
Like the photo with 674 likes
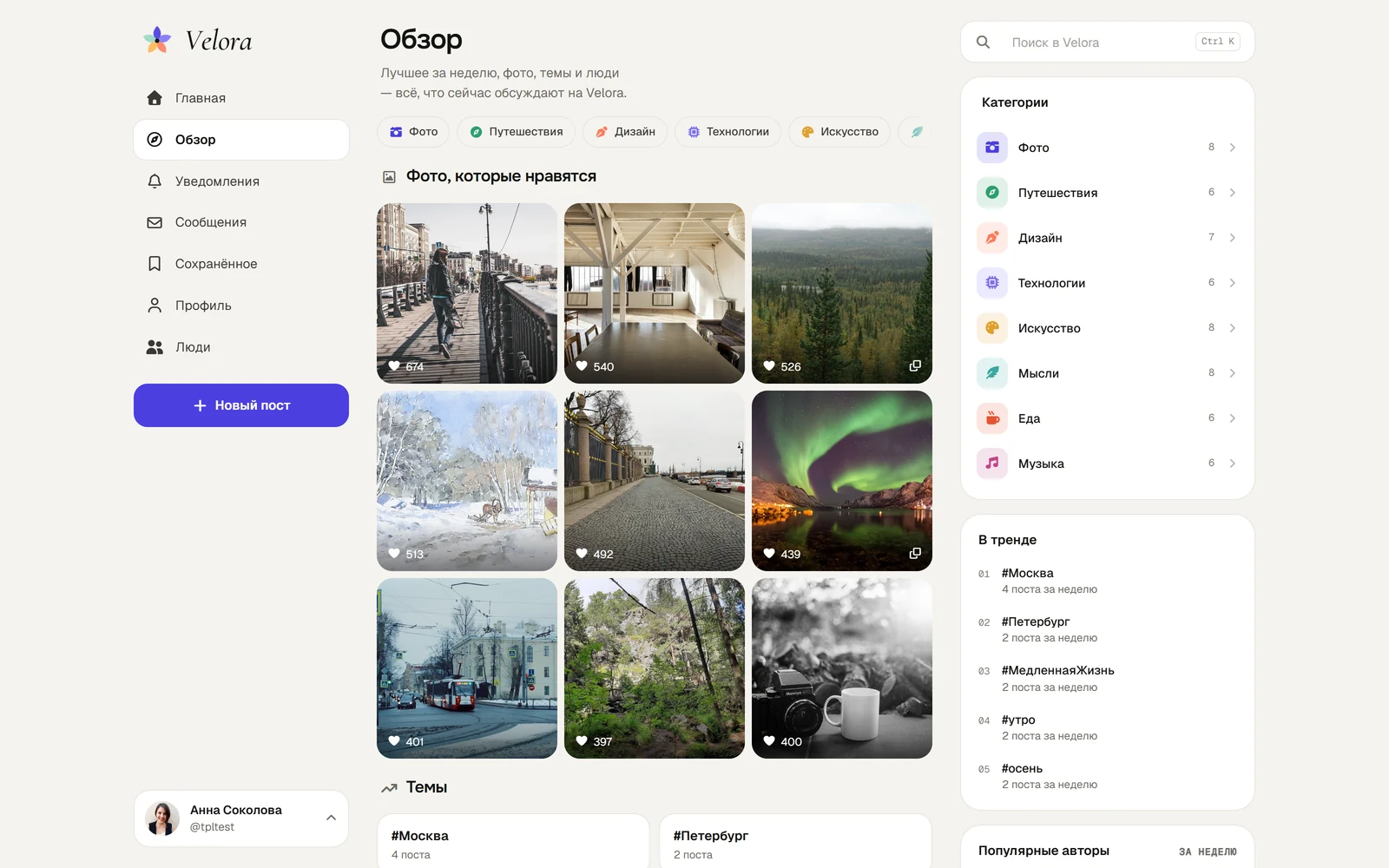(x=394, y=366)
